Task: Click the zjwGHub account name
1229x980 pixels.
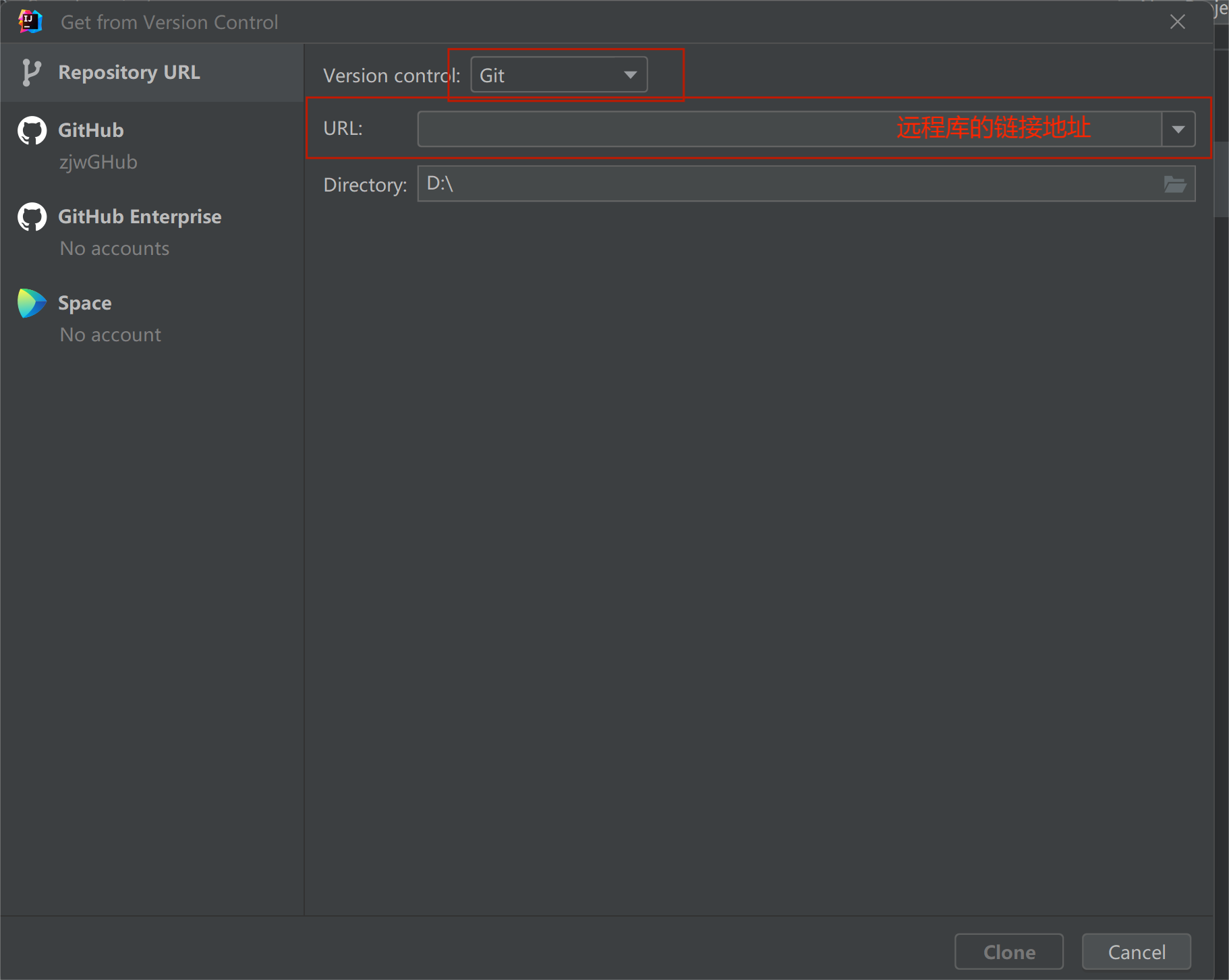Action: 98,162
